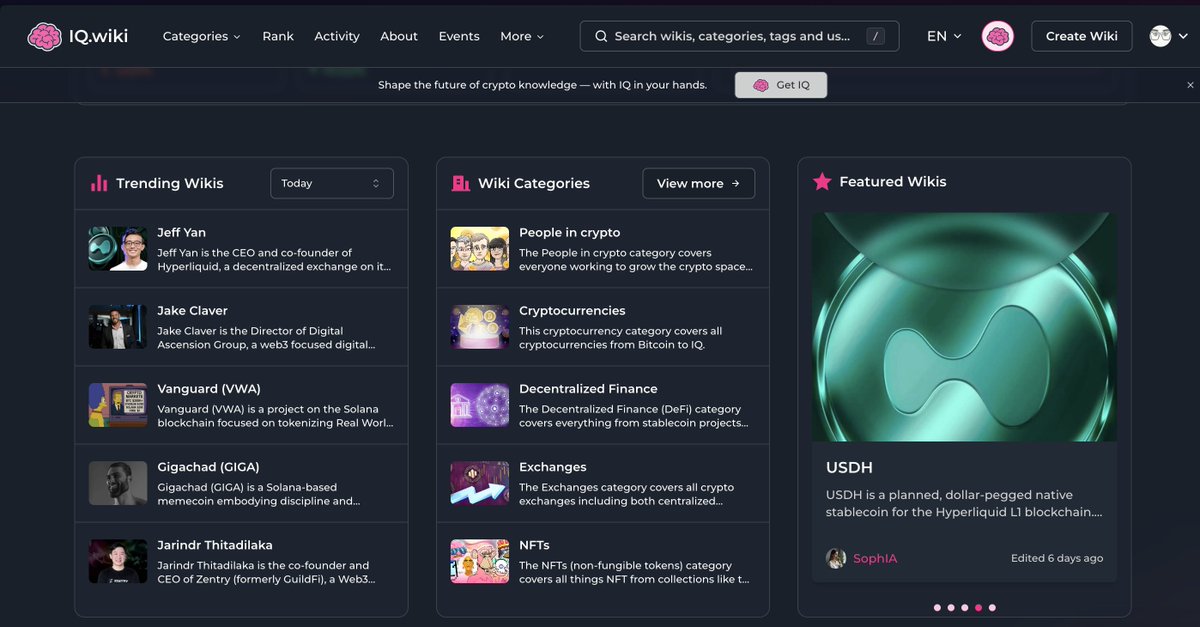1200x627 pixels.
Task: Dismiss the Get IQ banner
Action: tap(1190, 85)
